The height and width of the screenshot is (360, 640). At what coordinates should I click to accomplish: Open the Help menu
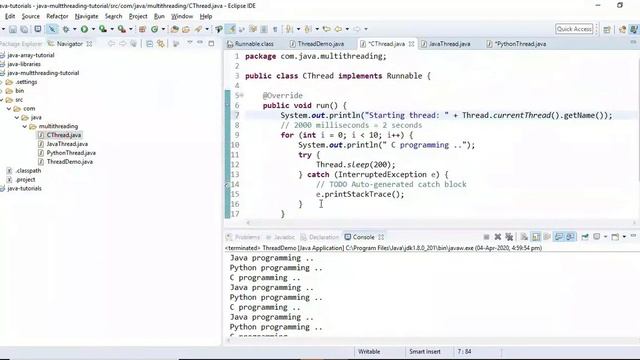pos(206,16)
